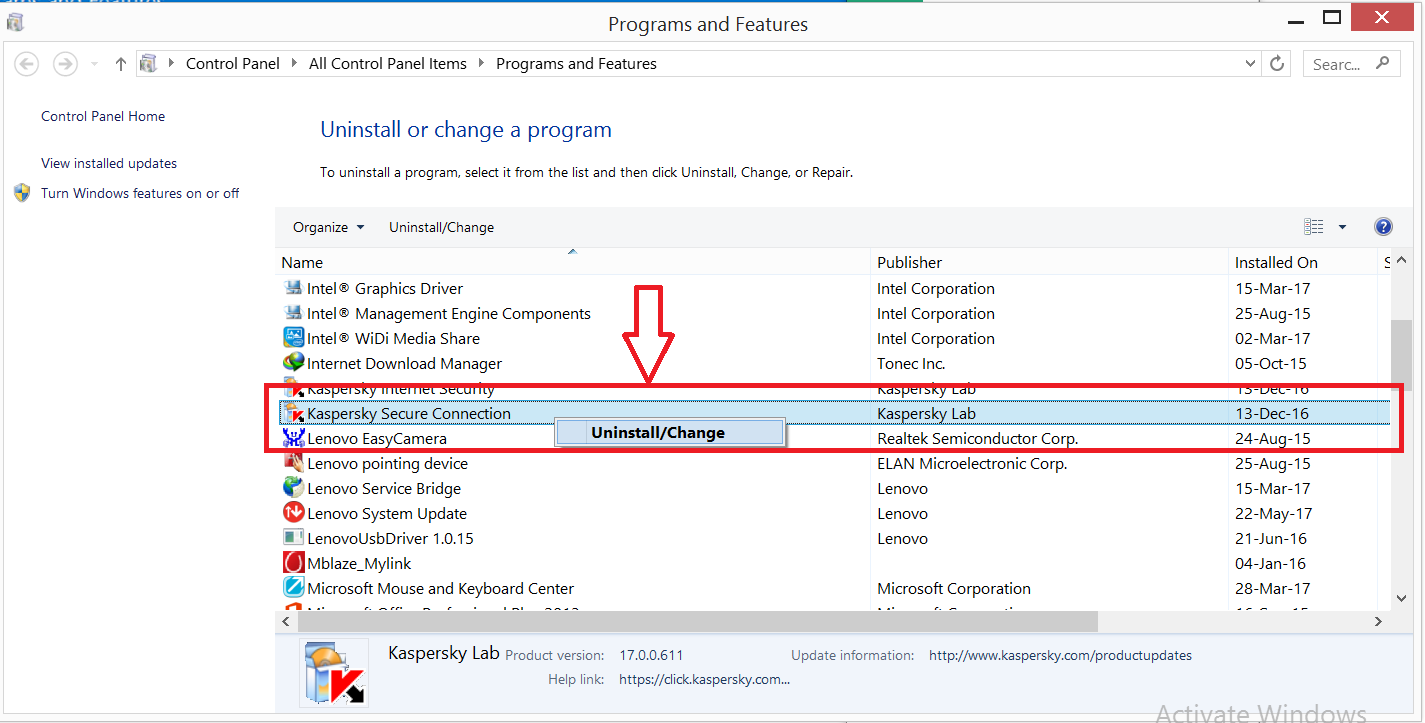Screen dimensions: 1425x723
Task: Click horizontal scrollbar right arrow
Action: click(1379, 621)
